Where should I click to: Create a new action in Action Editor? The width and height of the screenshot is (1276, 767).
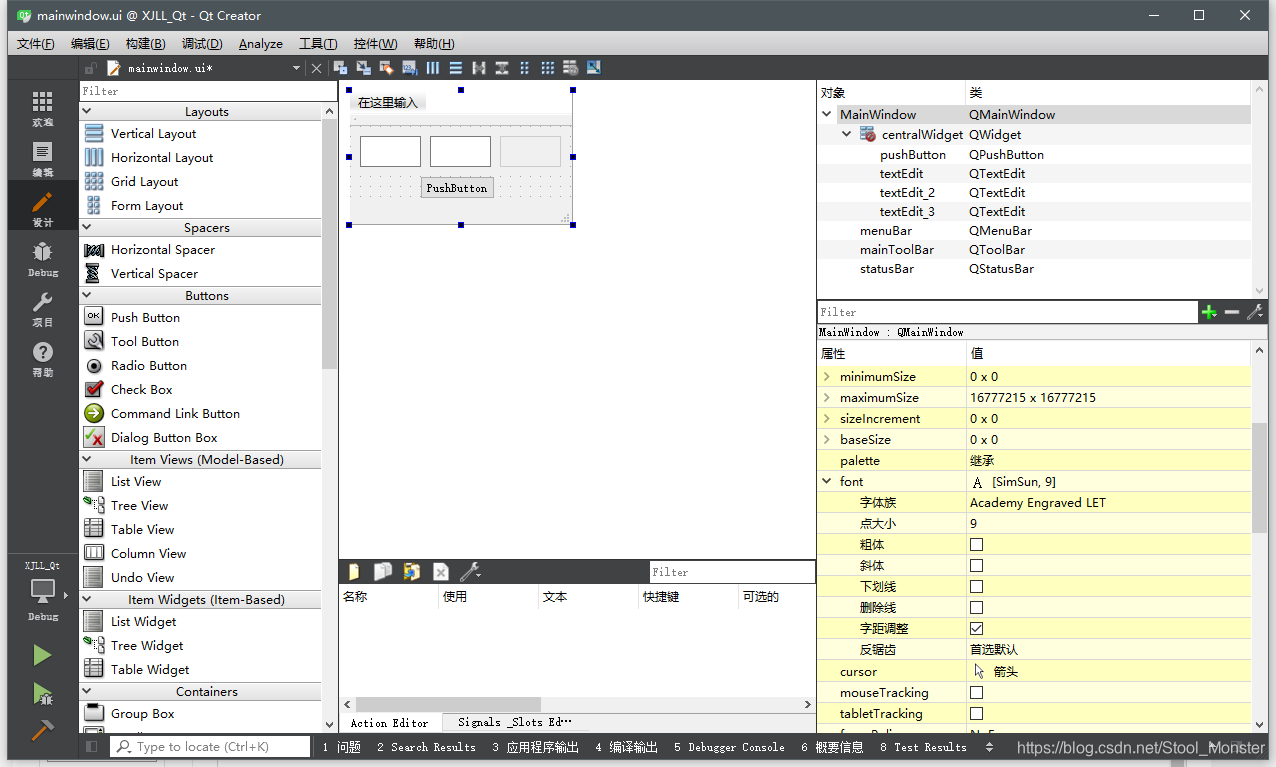[354, 572]
